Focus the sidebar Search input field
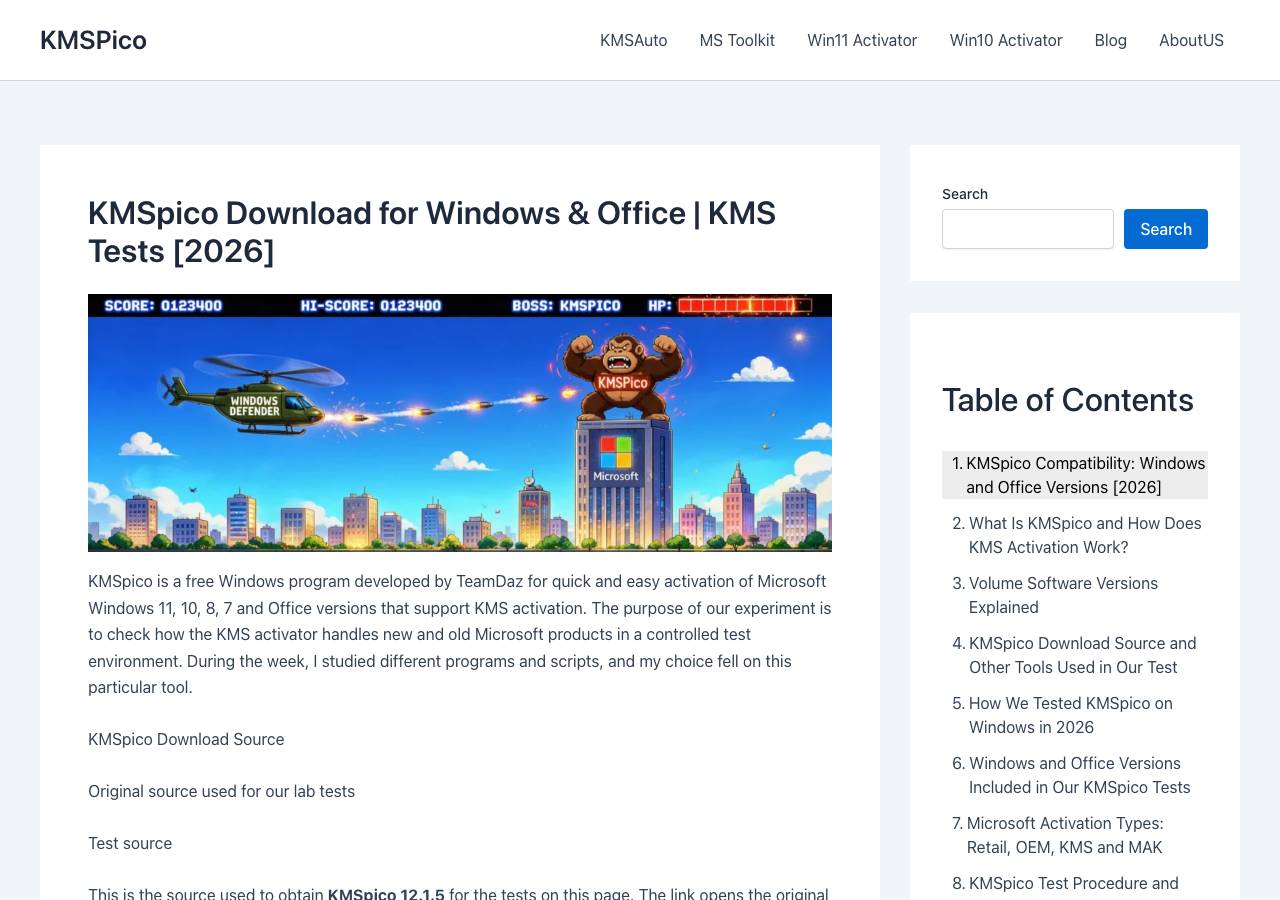The height and width of the screenshot is (900, 1280). 1027,229
